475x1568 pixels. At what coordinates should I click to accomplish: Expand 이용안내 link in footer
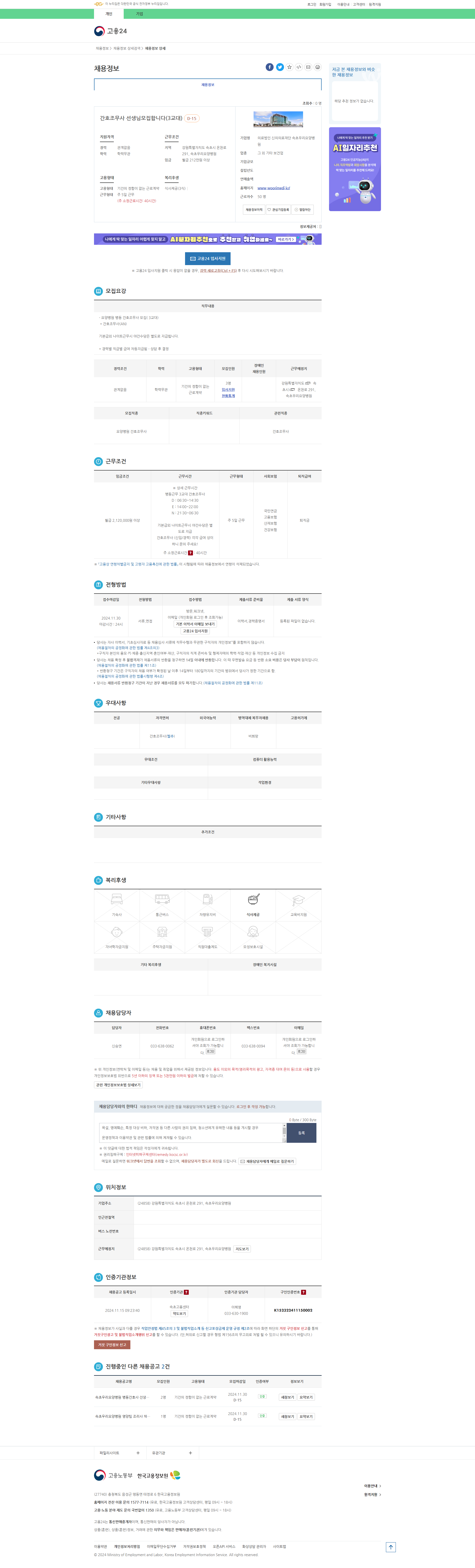pos(372,1486)
